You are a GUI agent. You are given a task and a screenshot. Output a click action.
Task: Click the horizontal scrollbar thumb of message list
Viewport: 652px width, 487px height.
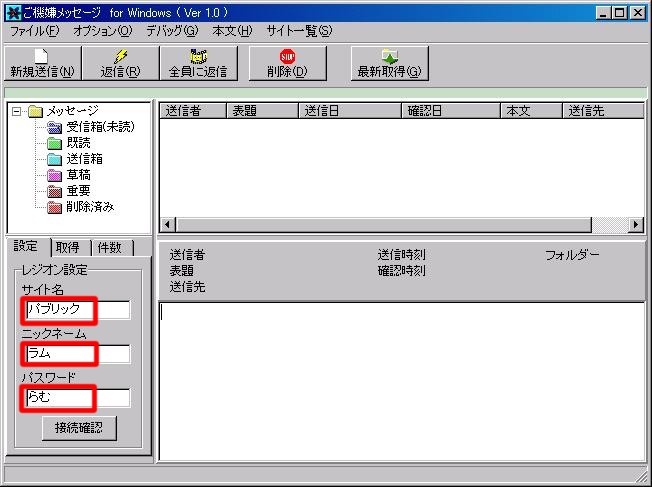coord(383,225)
